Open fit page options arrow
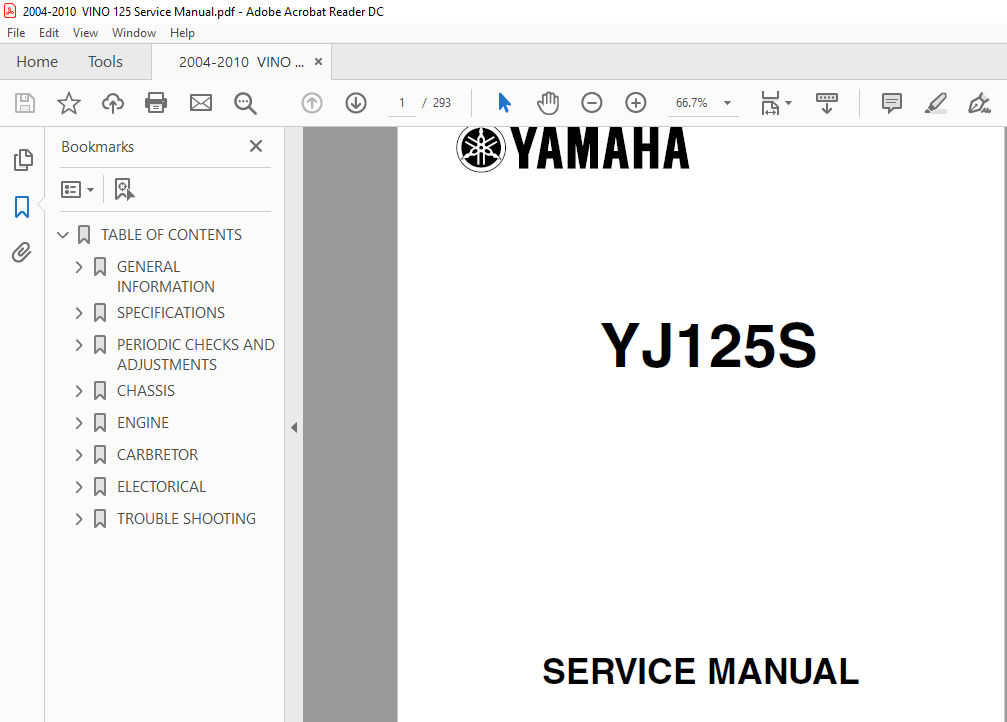The height and width of the screenshot is (722, 1007). (789, 103)
